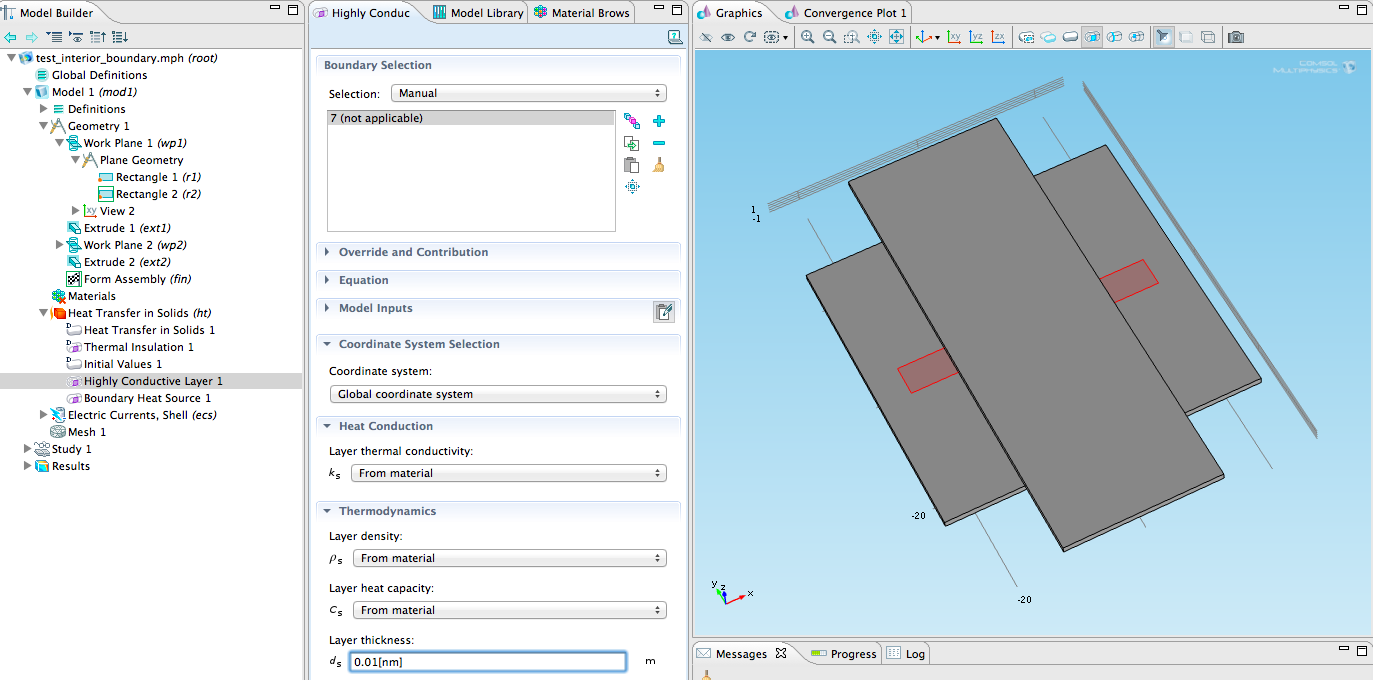The image size is (1373, 680).
Task: Click the minus icon to remove from selection
Action: click(659, 143)
